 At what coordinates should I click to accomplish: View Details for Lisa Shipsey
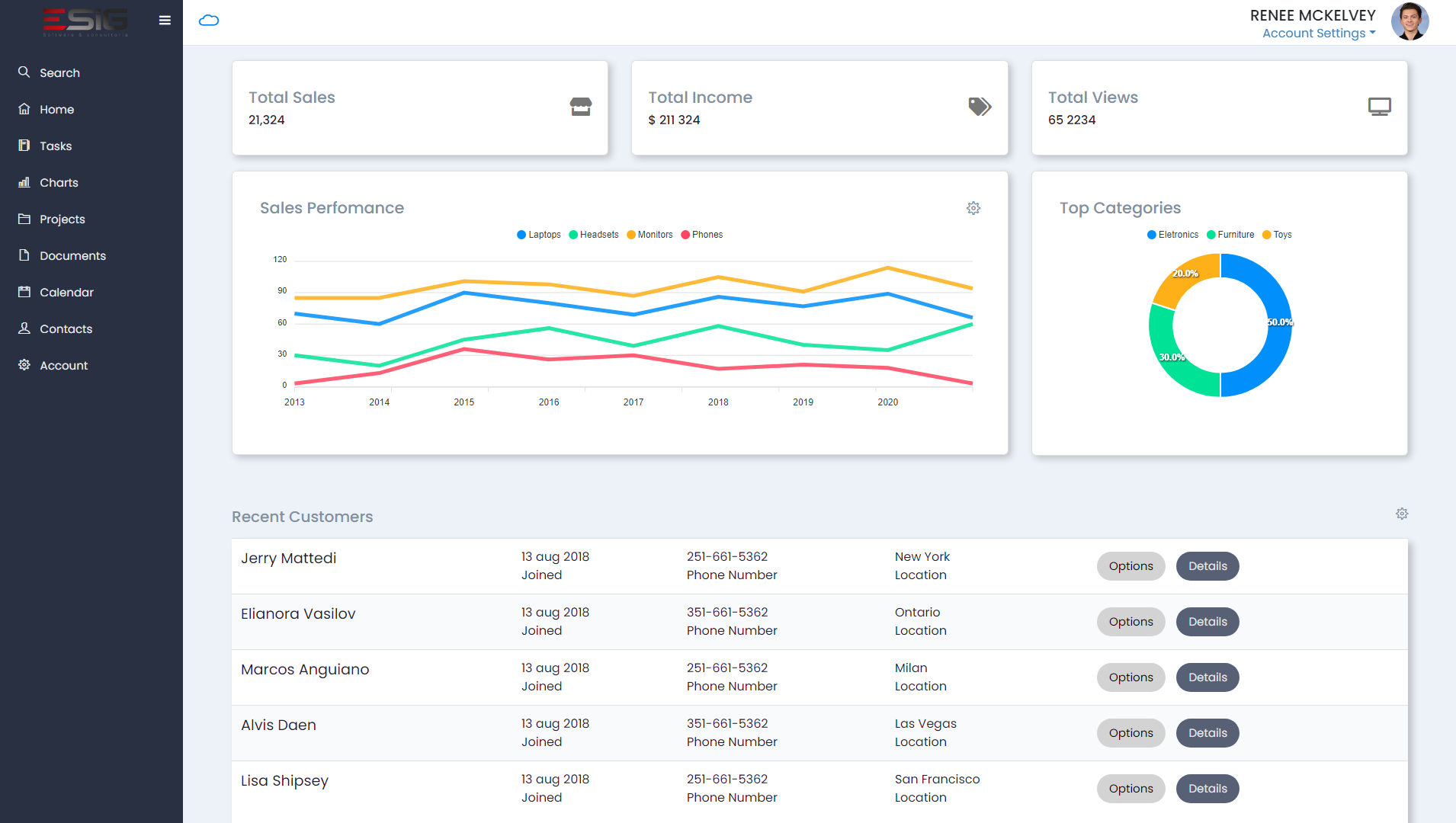coord(1207,789)
